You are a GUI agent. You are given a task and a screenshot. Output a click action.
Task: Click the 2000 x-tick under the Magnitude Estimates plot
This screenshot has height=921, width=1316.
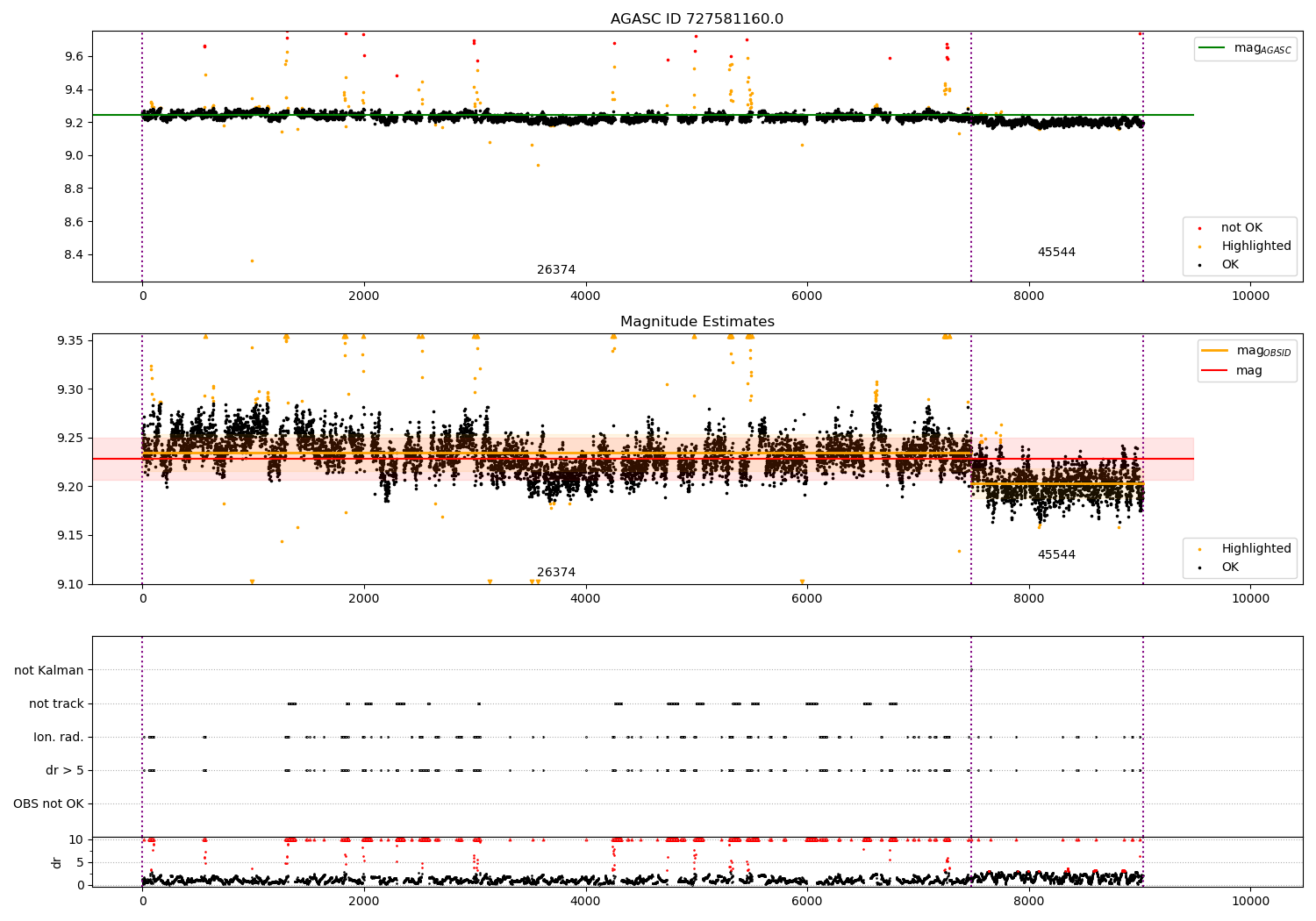click(364, 599)
